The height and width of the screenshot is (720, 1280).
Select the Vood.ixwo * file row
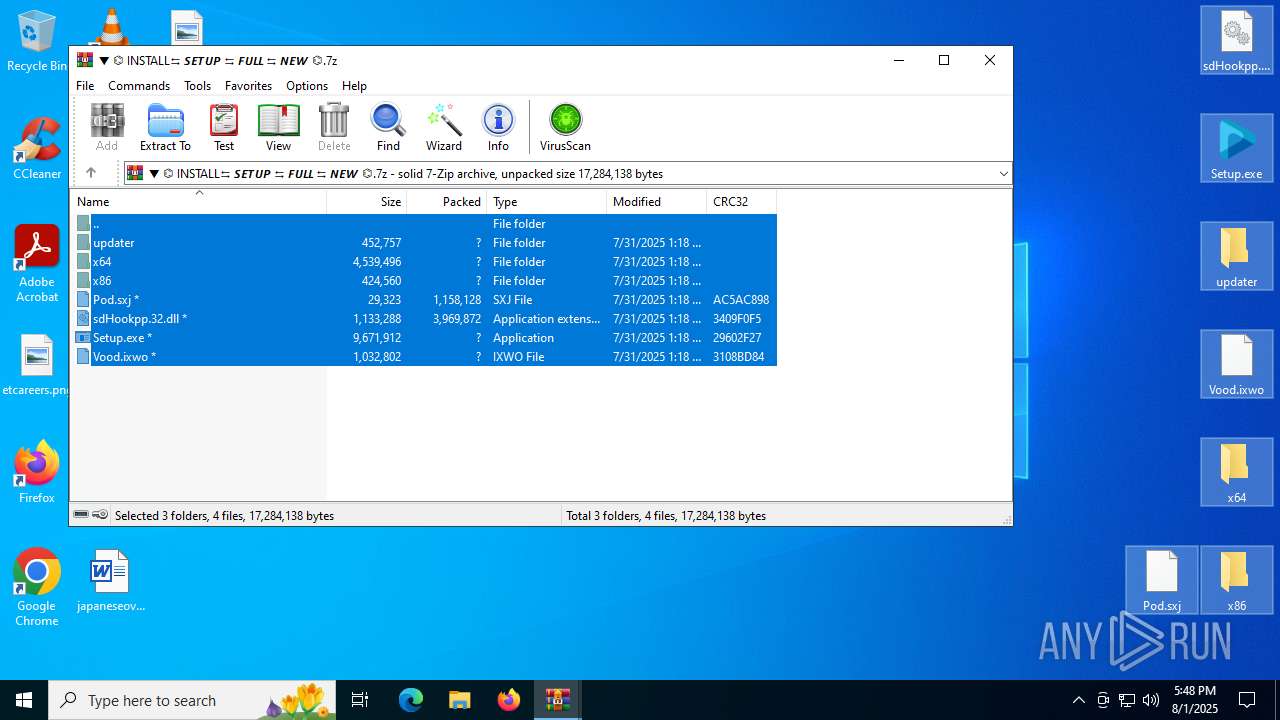[426, 357]
